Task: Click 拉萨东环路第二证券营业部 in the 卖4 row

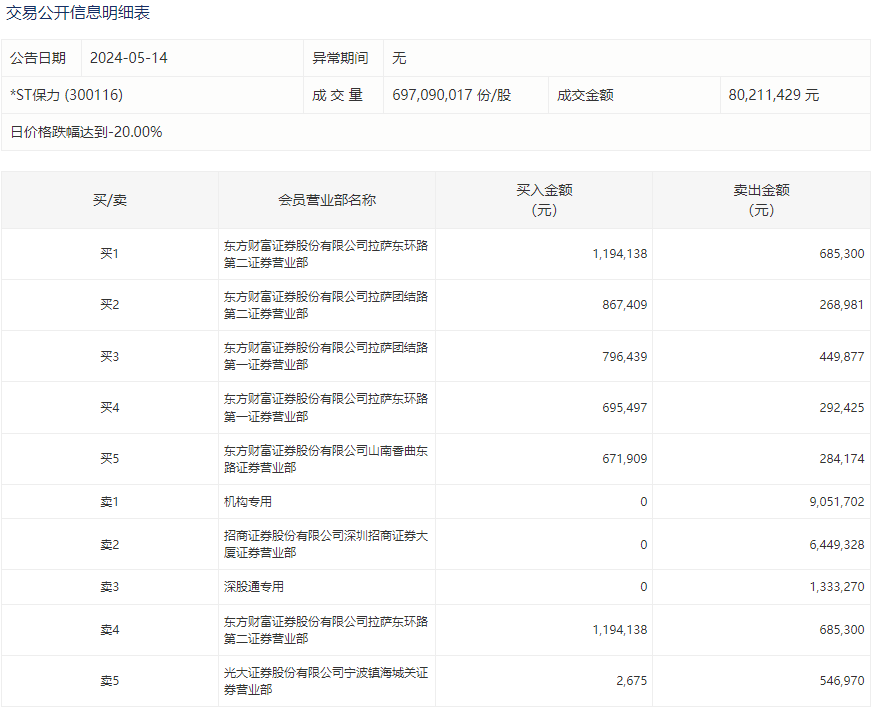Action: click(326, 630)
